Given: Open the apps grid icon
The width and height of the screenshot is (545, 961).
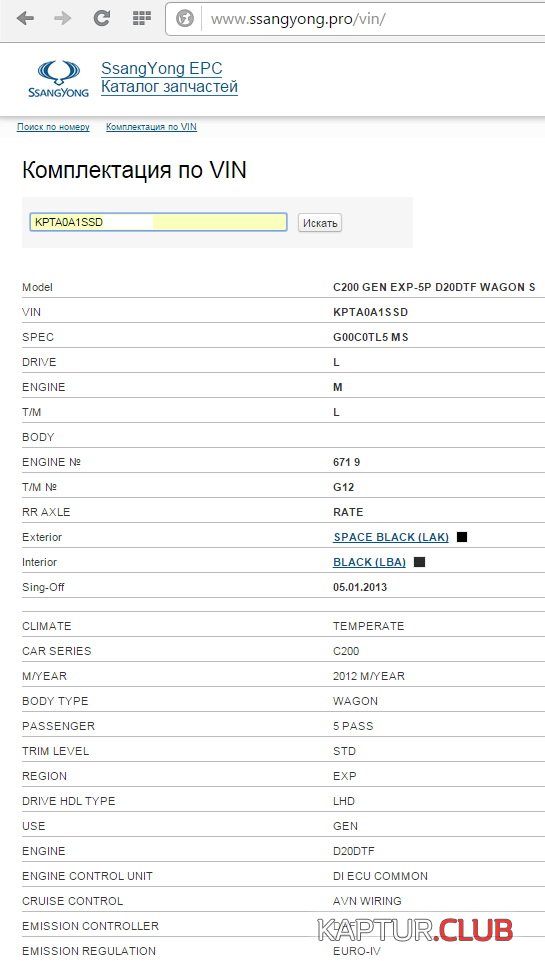Looking at the screenshot, I should pyautogui.click(x=142, y=18).
